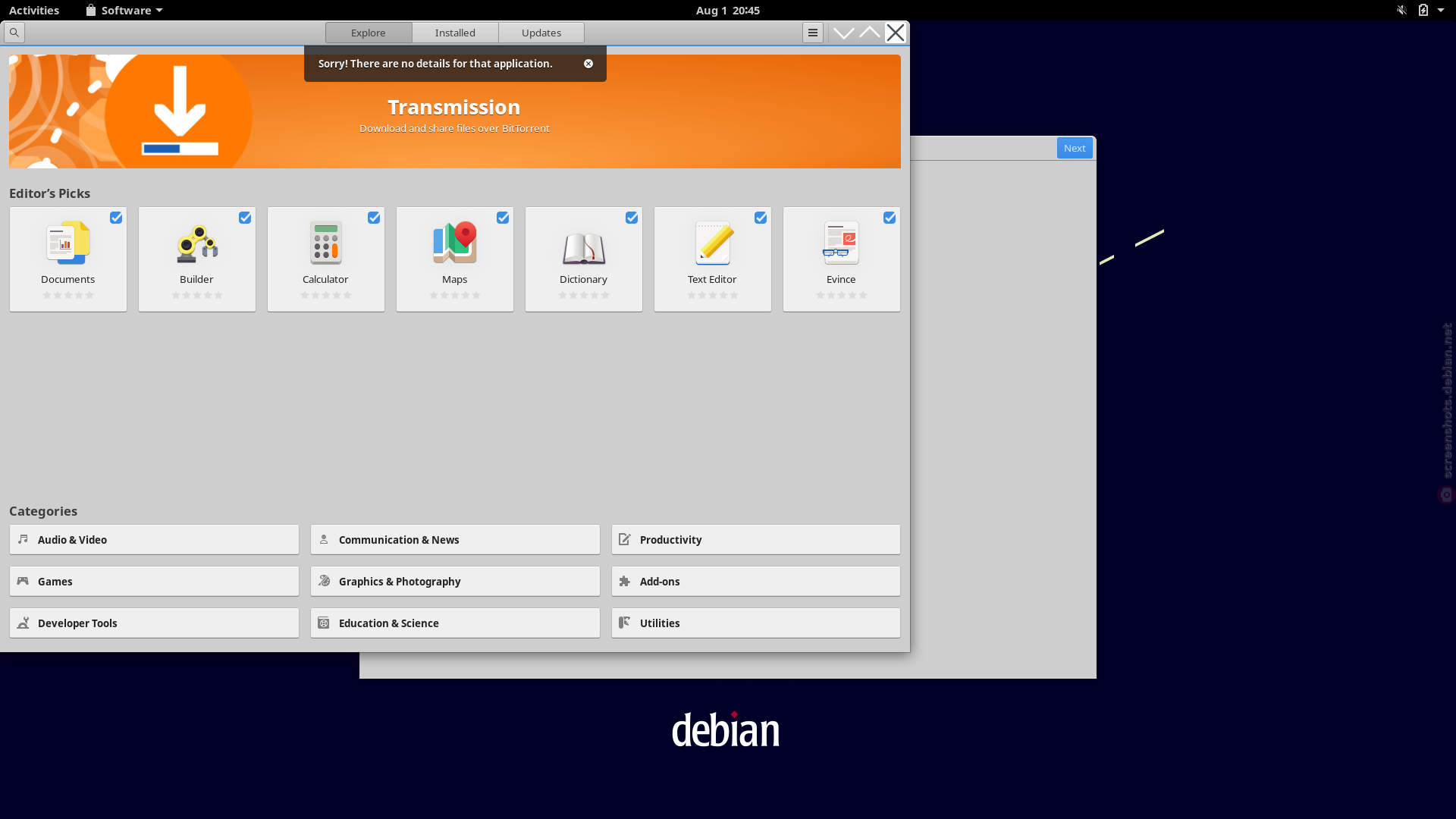The image size is (1456, 819).
Task: Open the Education & Science category label
Action: pyautogui.click(x=389, y=623)
